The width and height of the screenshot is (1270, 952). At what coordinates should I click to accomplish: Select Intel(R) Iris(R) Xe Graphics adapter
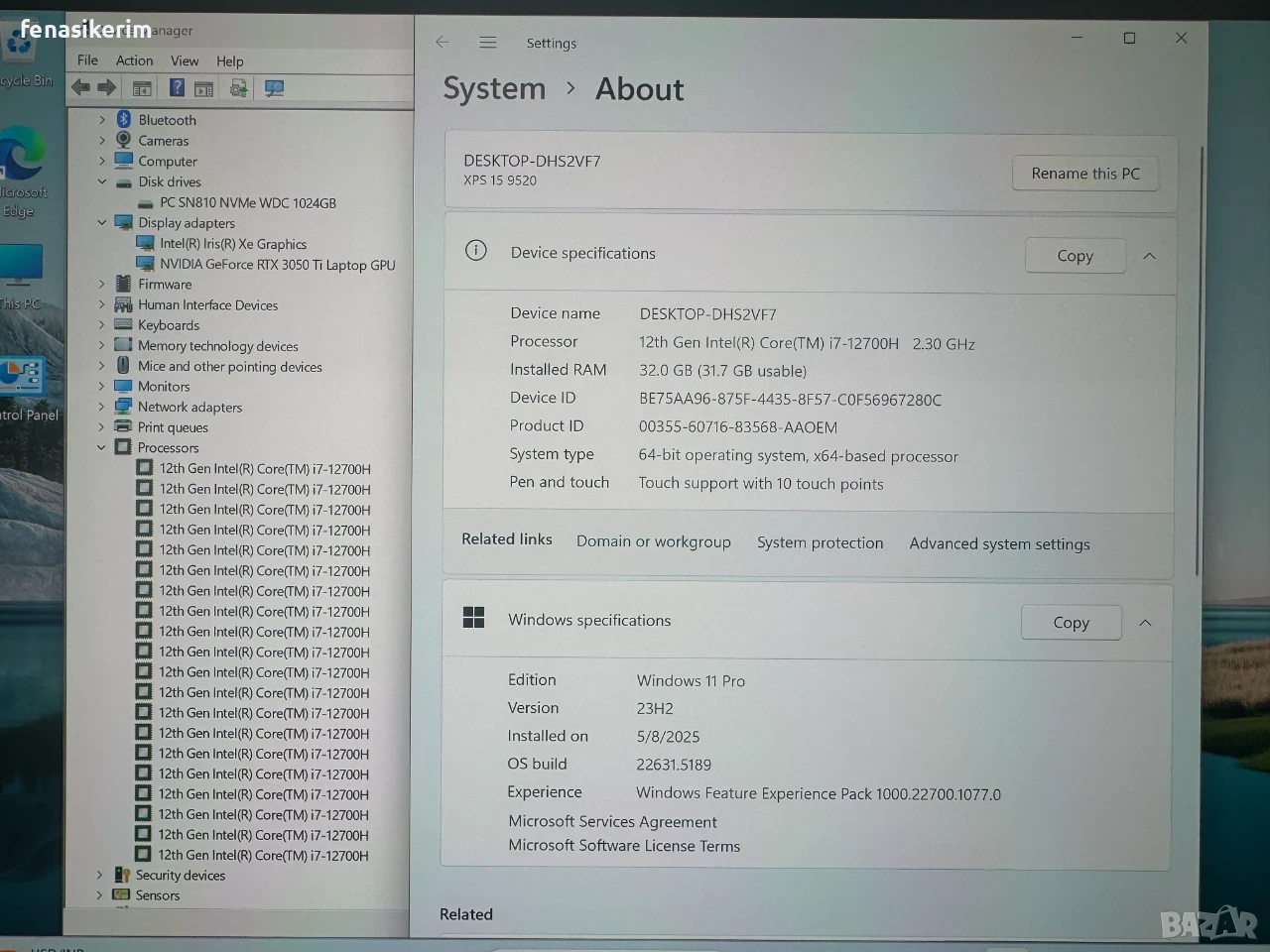(233, 243)
